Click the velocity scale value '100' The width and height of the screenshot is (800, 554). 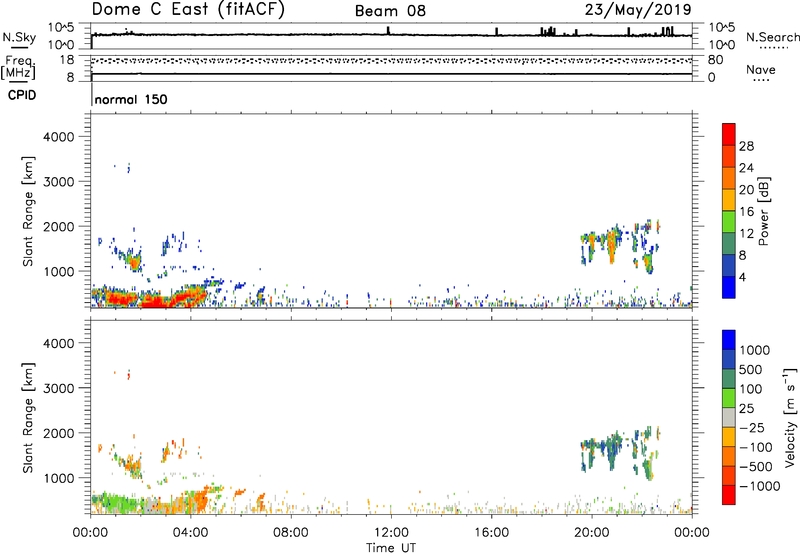751,389
